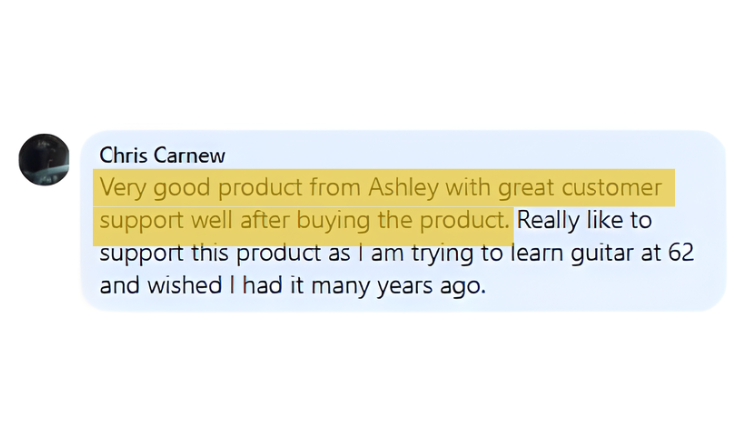Click the yellow highlighted first sentence

(380, 189)
